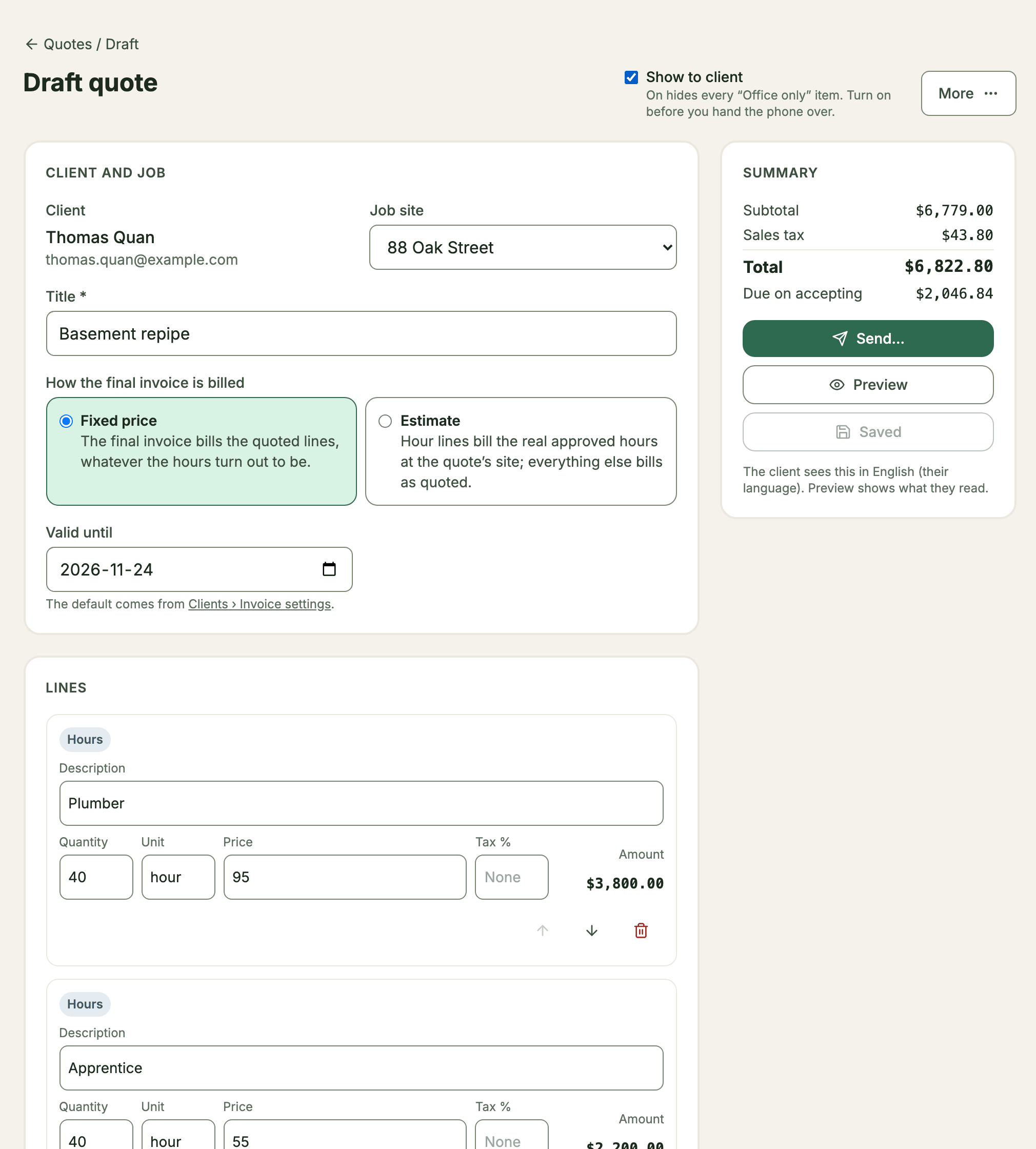Click the Hours tag on Apprentice line
The width and height of the screenshot is (1036, 1149).
pos(85,1004)
